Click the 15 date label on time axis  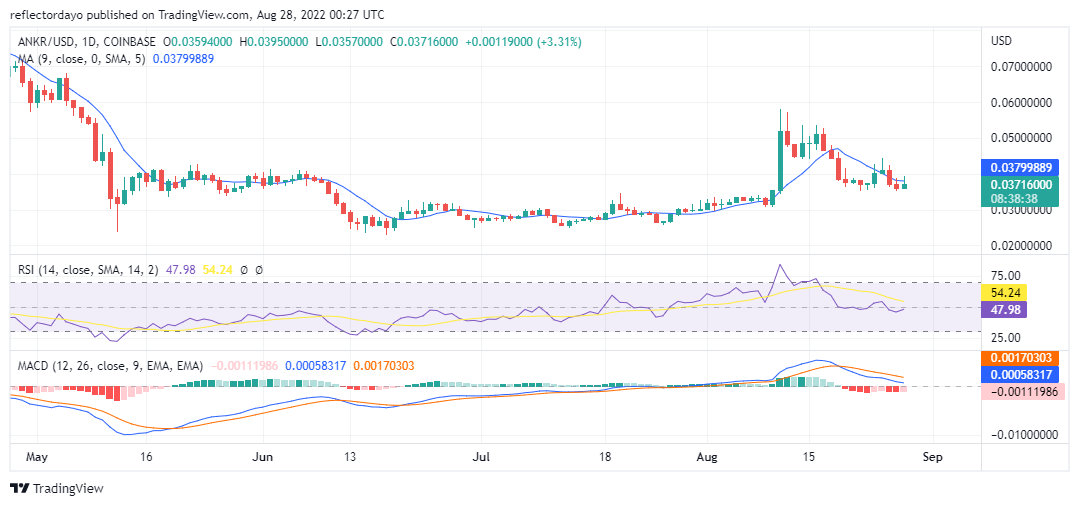pos(809,456)
